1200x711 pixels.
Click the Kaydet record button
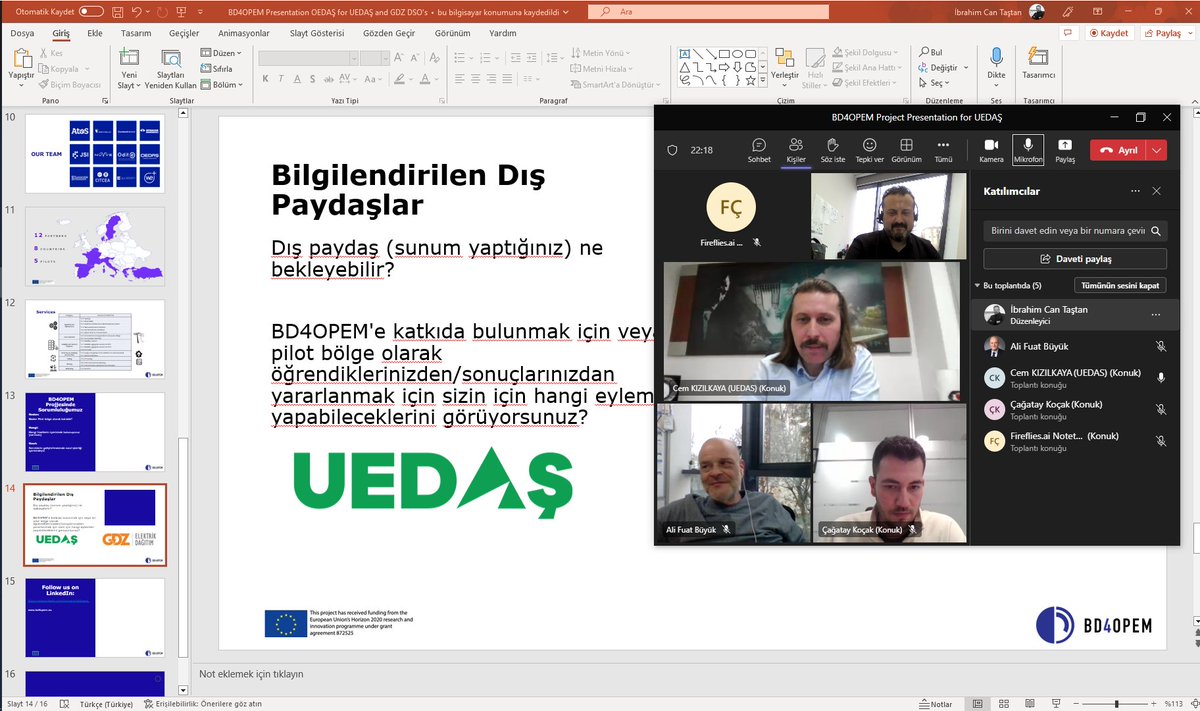tap(1110, 33)
